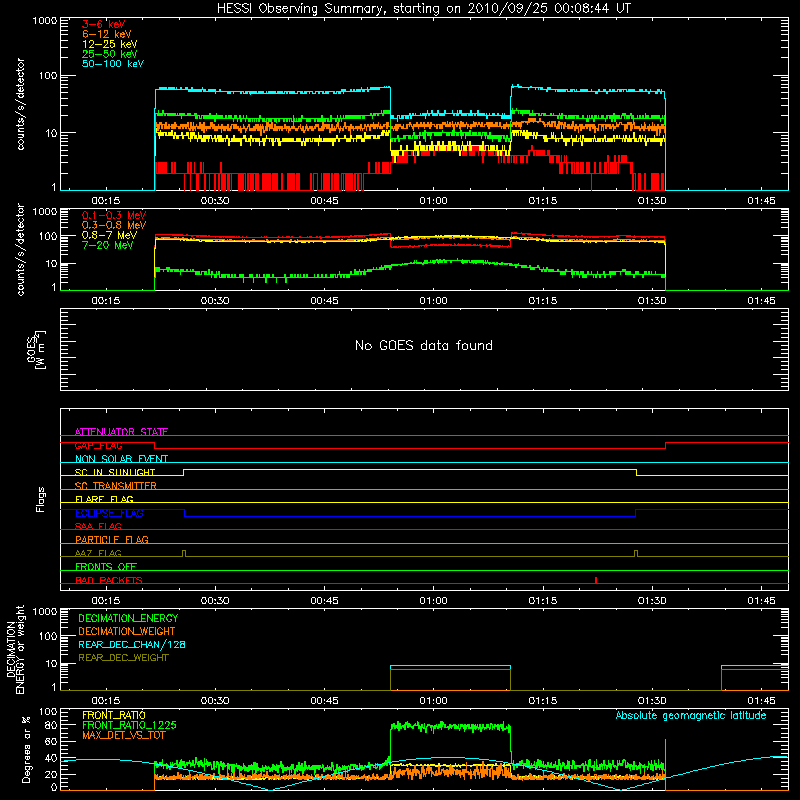This screenshot has height=800, width=800.
Task: Select the FRONTS_OFF flag label
Action: click(106, 566)
